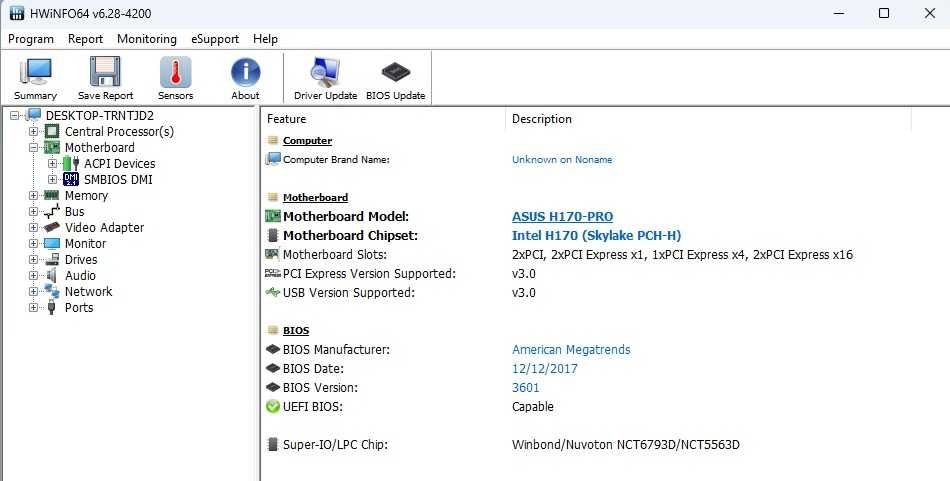Click the BIOS date '12/12/2017'
This screenshot has width=950, height=481.
(545, 368)
